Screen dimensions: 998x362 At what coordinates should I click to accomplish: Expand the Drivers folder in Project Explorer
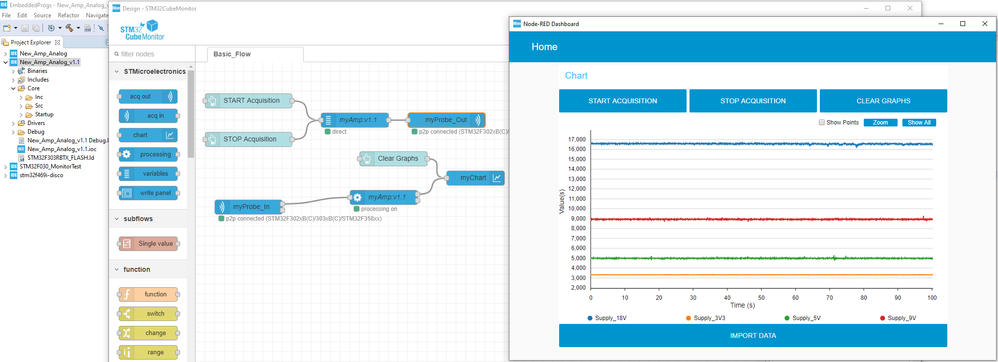14,123
